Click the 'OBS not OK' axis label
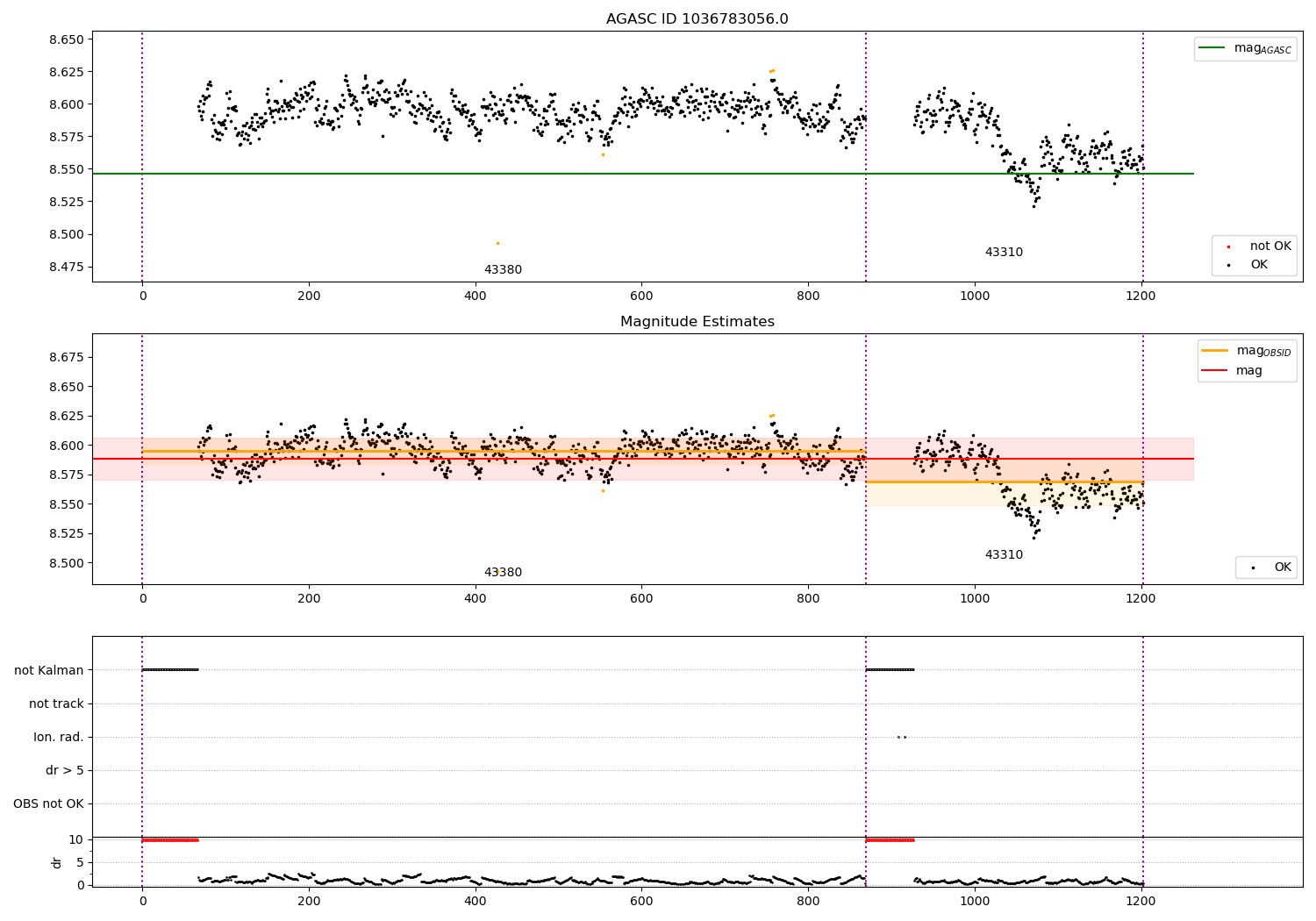This screenshot has width=1316, height=921. (49, 803)
